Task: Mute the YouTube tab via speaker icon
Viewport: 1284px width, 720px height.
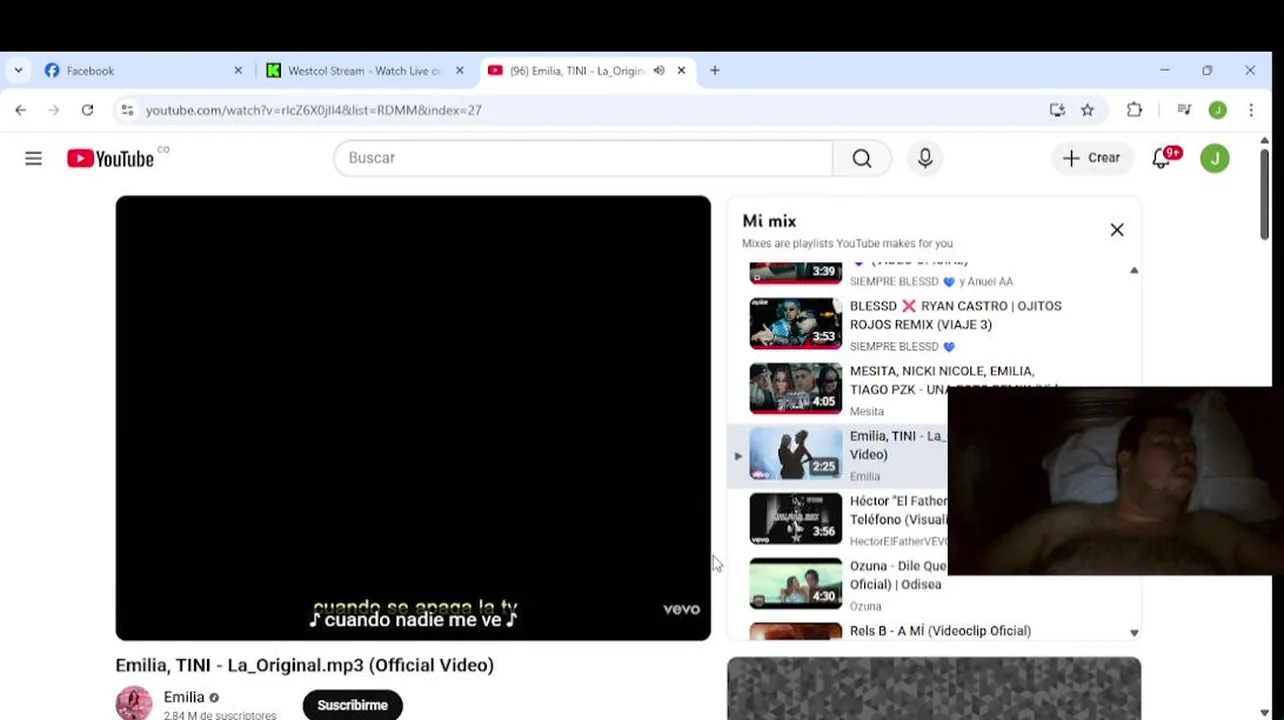Action: coord(659,71)
